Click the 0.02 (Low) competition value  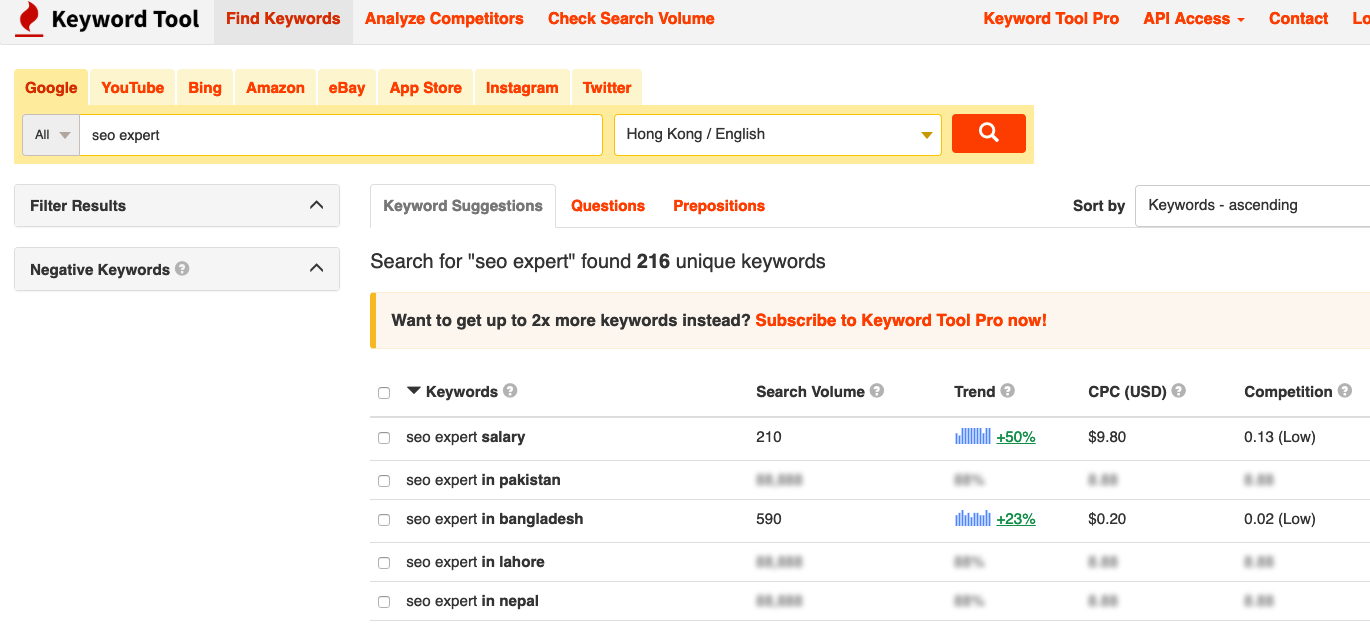[1280, 519]
